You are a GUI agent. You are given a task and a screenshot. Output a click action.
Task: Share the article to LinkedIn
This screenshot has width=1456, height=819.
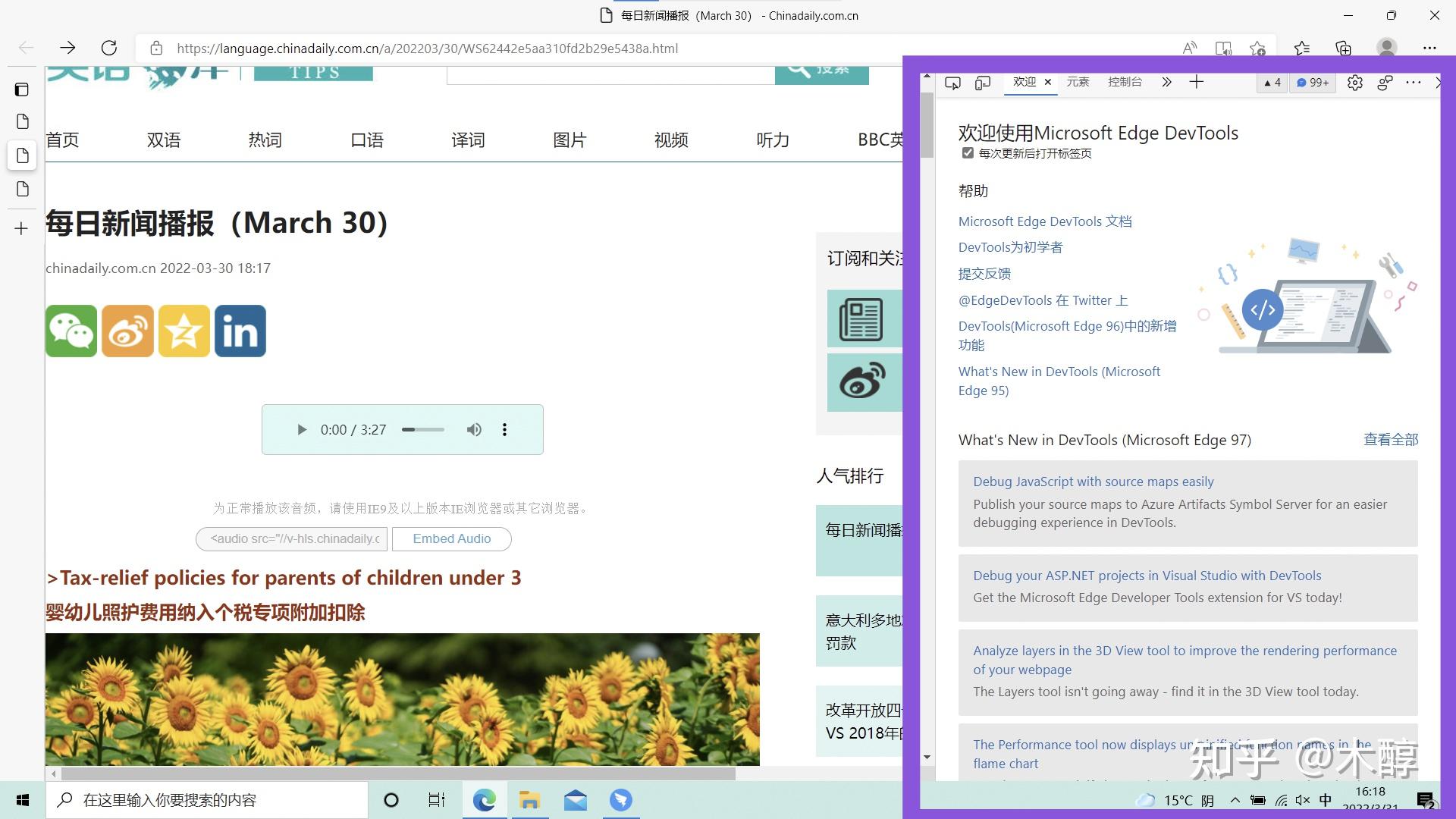[240, 331]
